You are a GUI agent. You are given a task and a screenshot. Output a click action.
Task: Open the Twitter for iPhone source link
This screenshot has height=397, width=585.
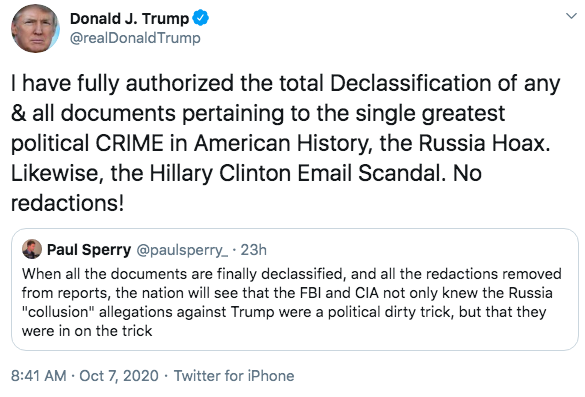(x=234, y=376)
